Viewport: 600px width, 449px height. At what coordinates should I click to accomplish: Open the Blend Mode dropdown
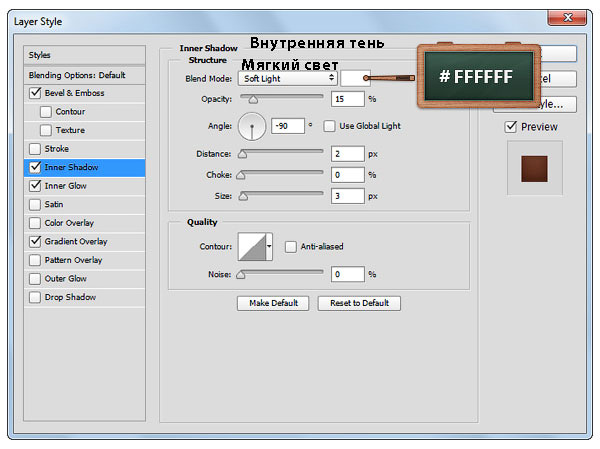tap(287, 78)
